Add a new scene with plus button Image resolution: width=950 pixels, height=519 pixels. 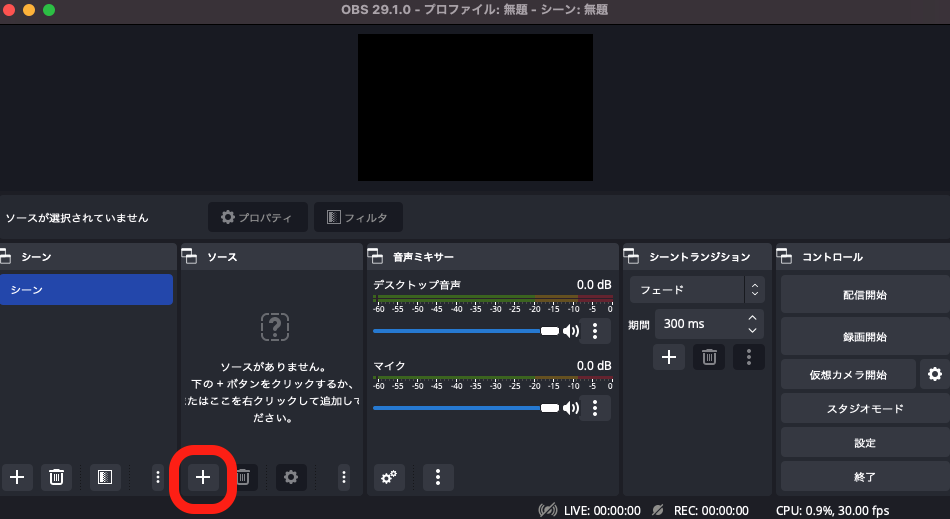point(17,477)
